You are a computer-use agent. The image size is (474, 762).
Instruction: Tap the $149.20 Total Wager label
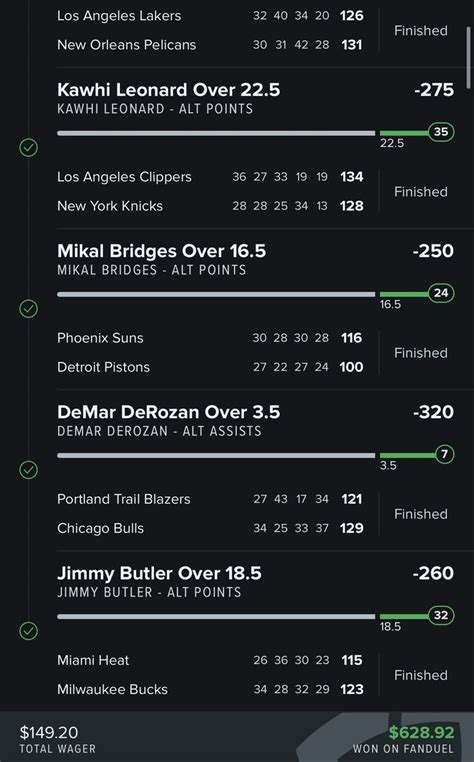coord(57,739)
